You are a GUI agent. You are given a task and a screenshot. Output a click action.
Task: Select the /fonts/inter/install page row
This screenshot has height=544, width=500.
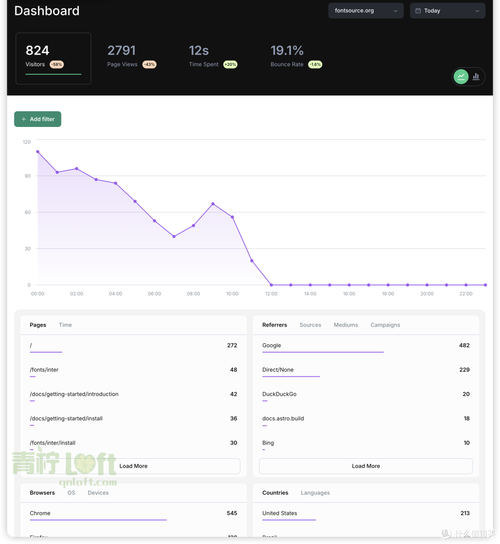point(133,444)
